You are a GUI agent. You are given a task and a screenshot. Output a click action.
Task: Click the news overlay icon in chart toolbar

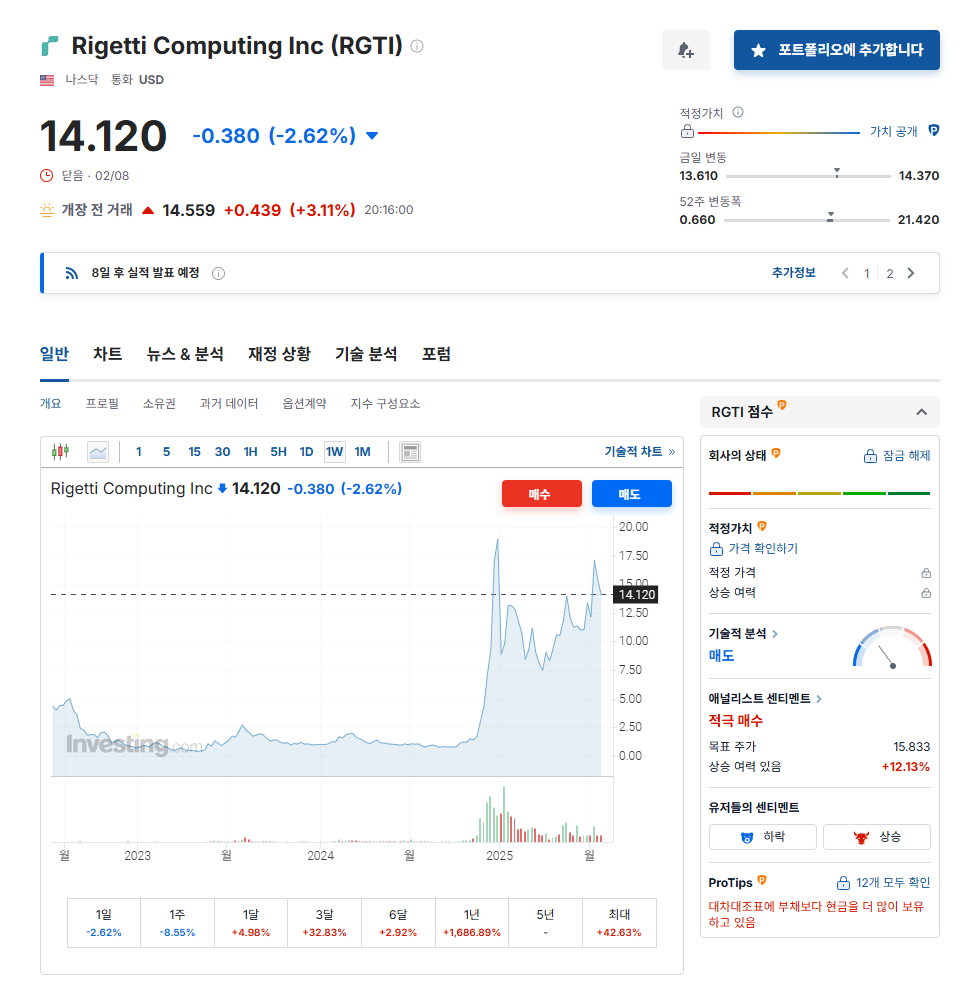[x=410, y=452]
